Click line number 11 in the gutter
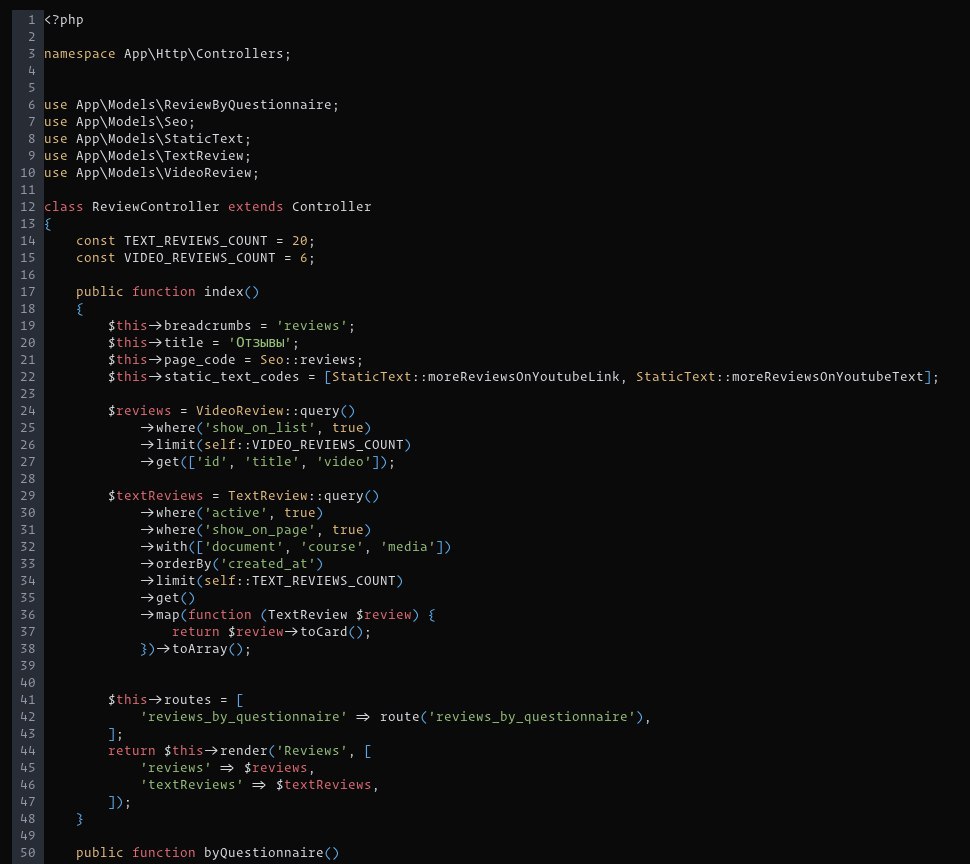Viewport: 970px width, 864px height. point(28,190)
